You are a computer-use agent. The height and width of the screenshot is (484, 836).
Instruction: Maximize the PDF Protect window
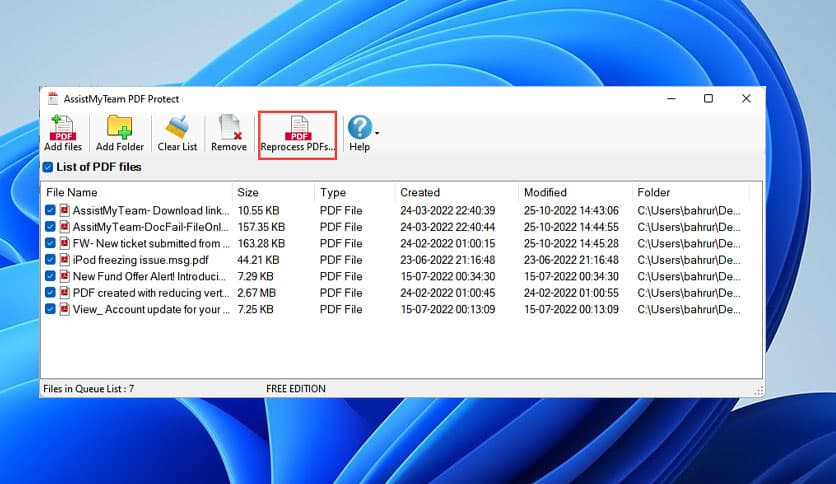click(708, 99)
